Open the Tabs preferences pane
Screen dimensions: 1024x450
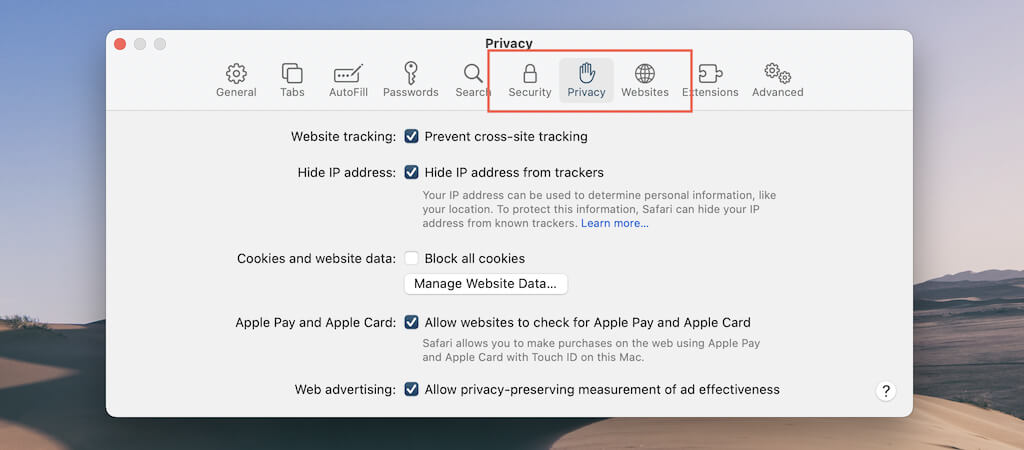coord(292,81)
